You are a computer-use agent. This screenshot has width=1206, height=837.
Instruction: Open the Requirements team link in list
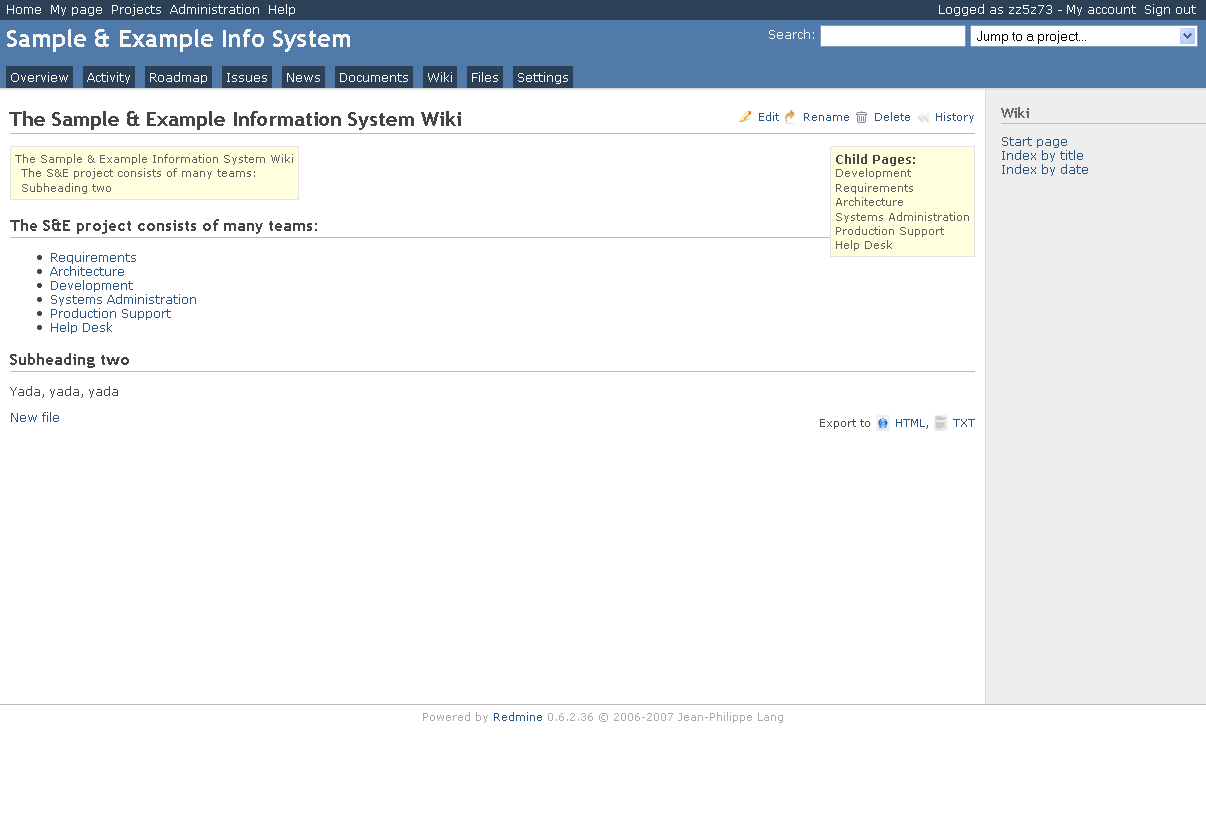[x=93, y=258]
